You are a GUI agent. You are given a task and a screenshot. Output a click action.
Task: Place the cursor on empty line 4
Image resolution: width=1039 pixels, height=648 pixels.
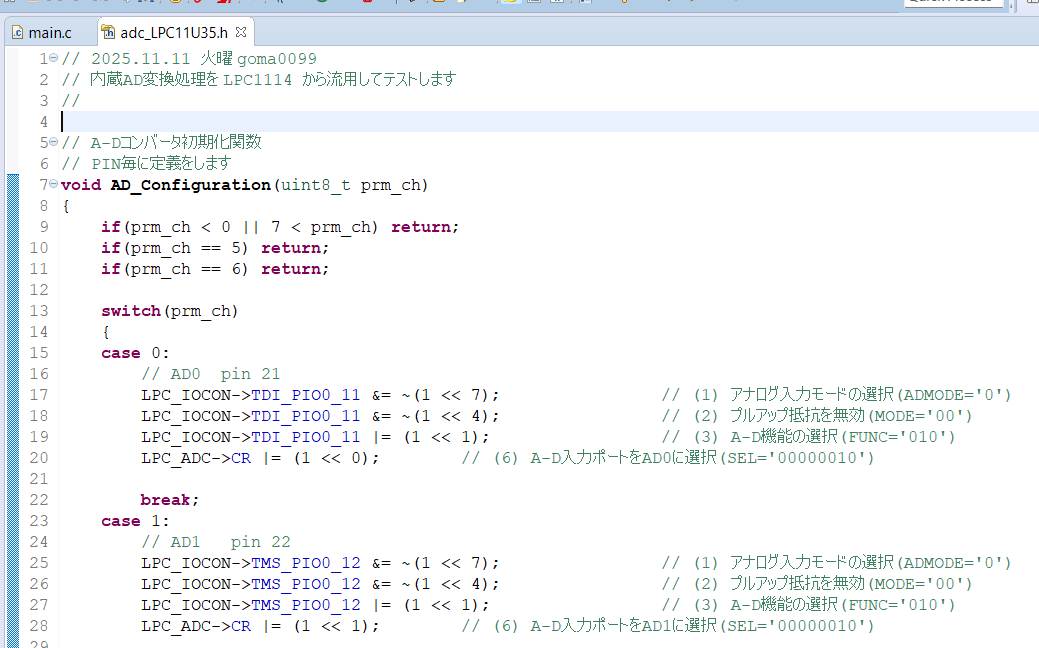click(300, 122)
